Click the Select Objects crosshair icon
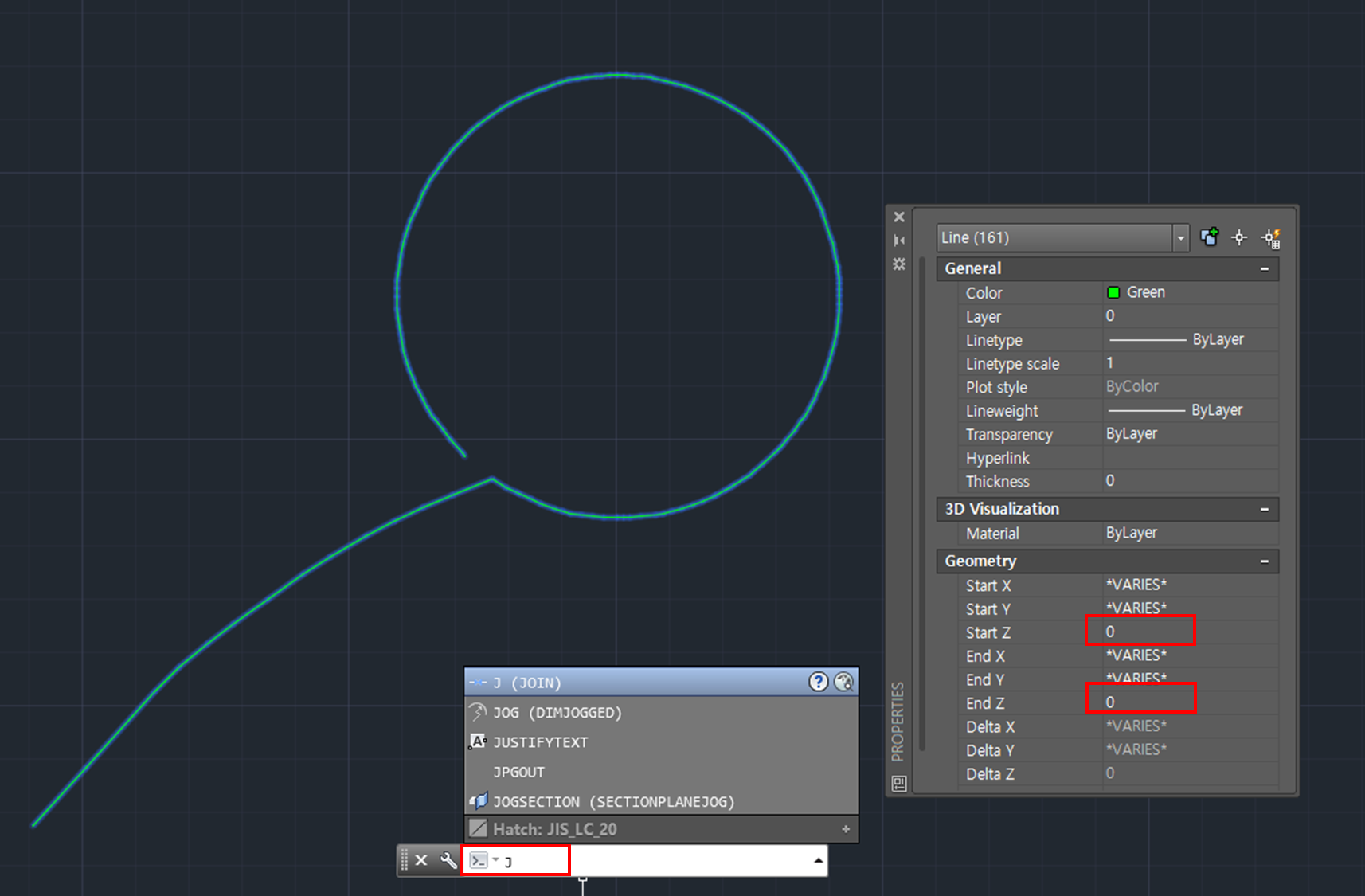The width and height of the screenshot is (1365, 896). (x=1239, y=237)
